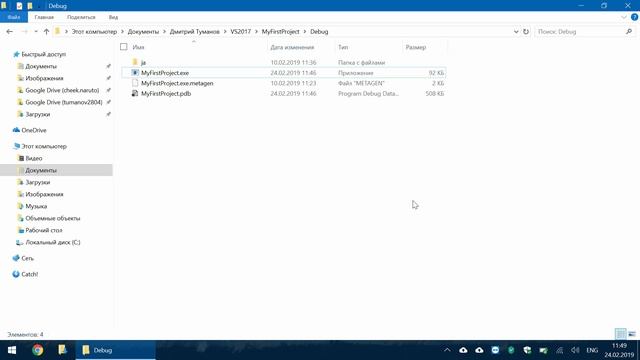Go to Этот компьютер in breadcrumb

94,31
